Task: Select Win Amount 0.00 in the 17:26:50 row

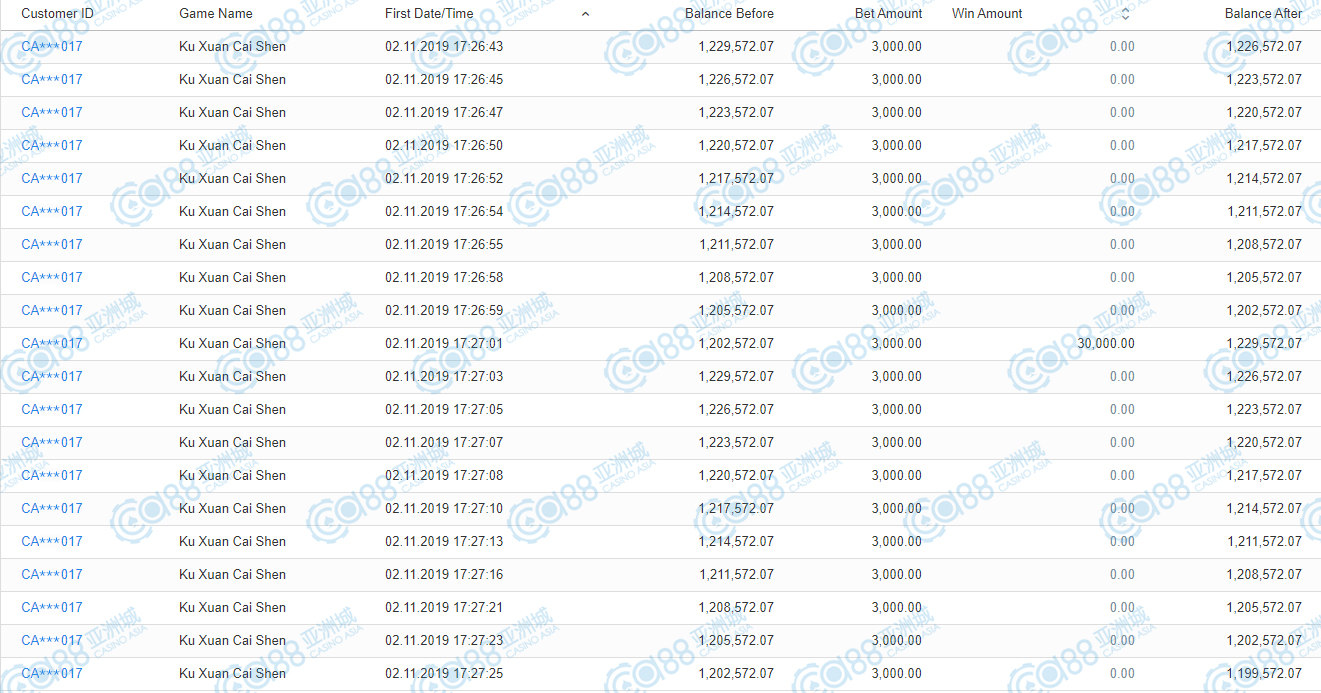Action: (x=1122, y=145)
